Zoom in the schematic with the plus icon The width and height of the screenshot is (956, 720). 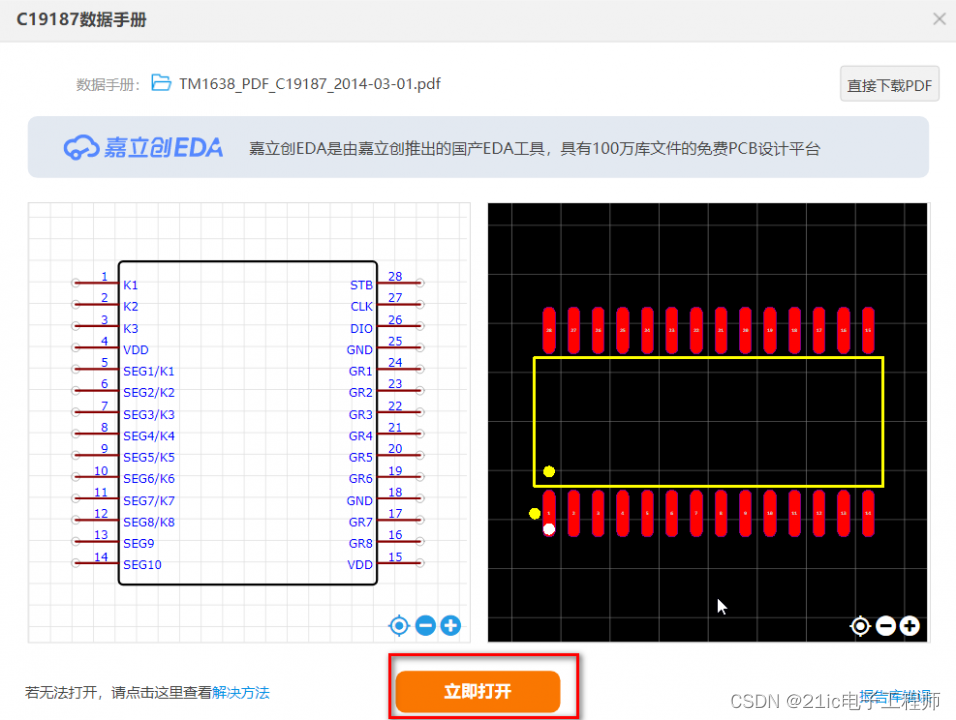click(450, 625)
